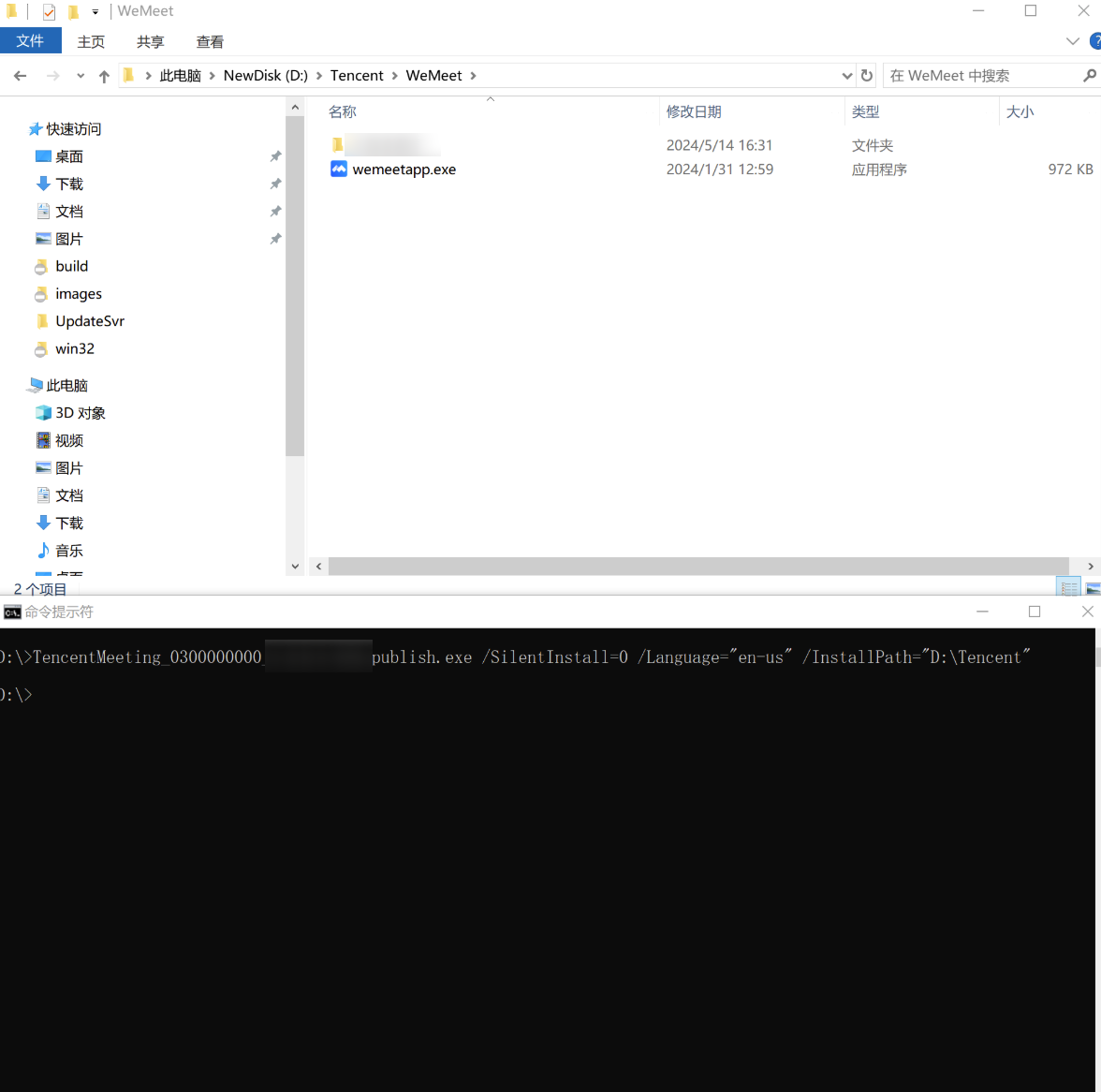Click the quick access properties checkmark icon
Screen dimensions: 1101x1092
coord(49,12)
